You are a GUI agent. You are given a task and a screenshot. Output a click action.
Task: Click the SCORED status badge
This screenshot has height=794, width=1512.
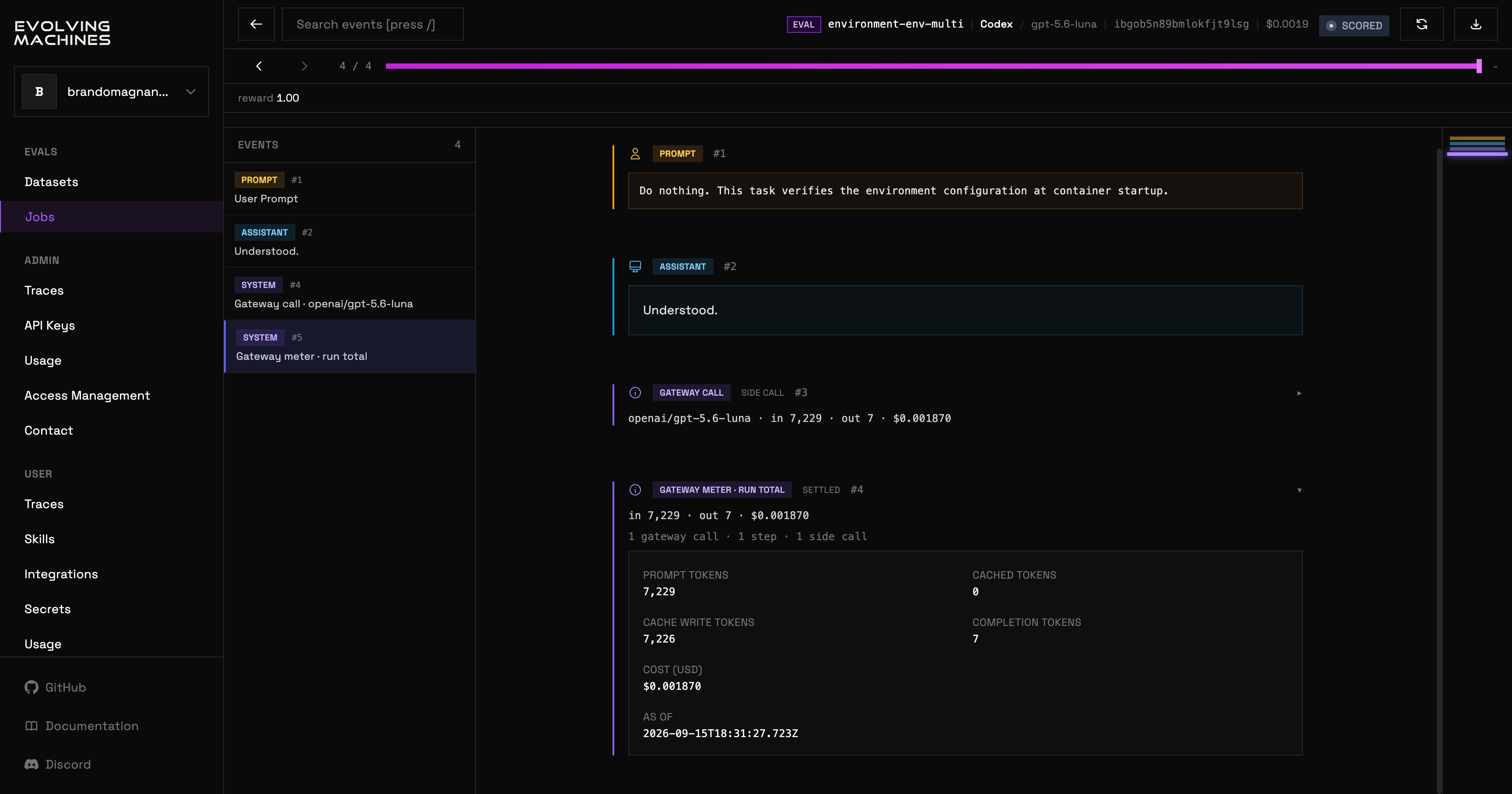point(1354,25)
